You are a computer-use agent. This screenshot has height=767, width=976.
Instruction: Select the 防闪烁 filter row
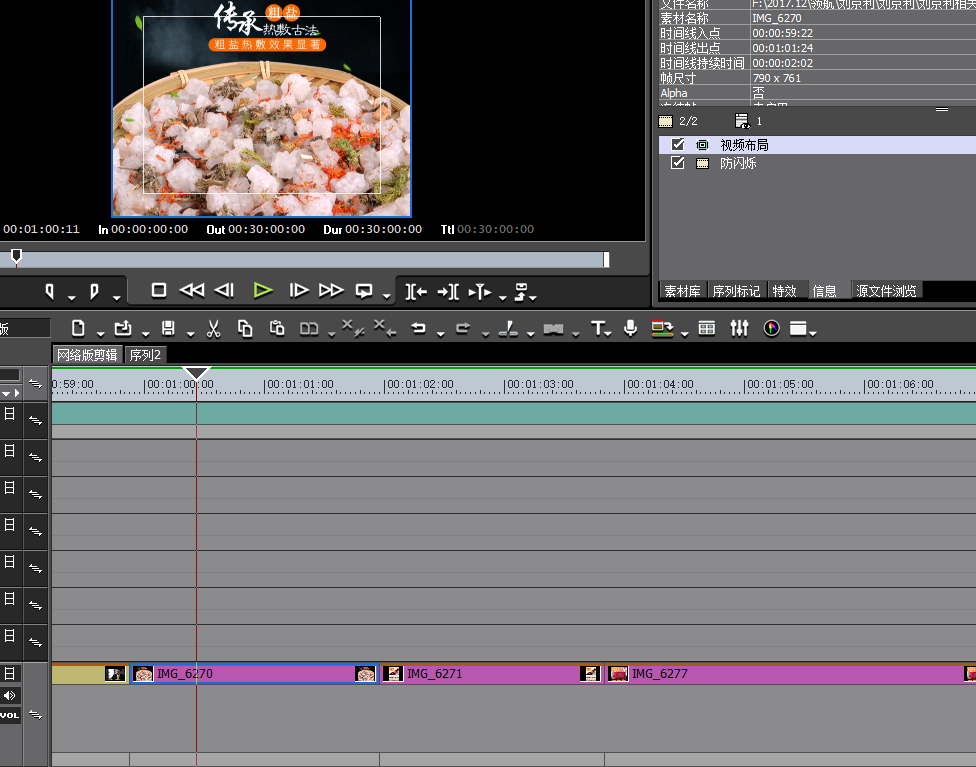pyautogui.click(x=817, y=163)
